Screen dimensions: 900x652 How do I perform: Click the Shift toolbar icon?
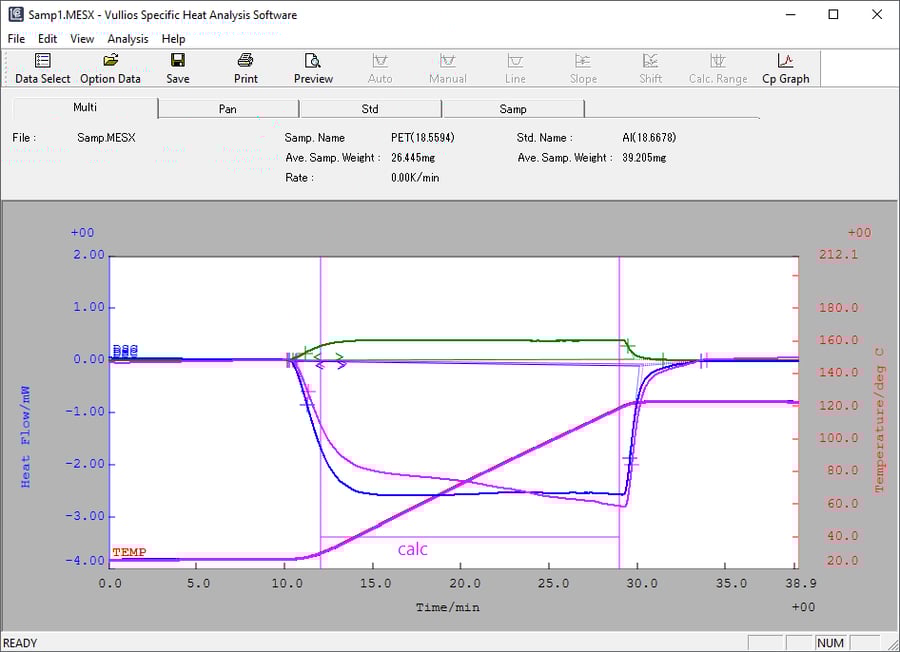click(x=650, y=68)
